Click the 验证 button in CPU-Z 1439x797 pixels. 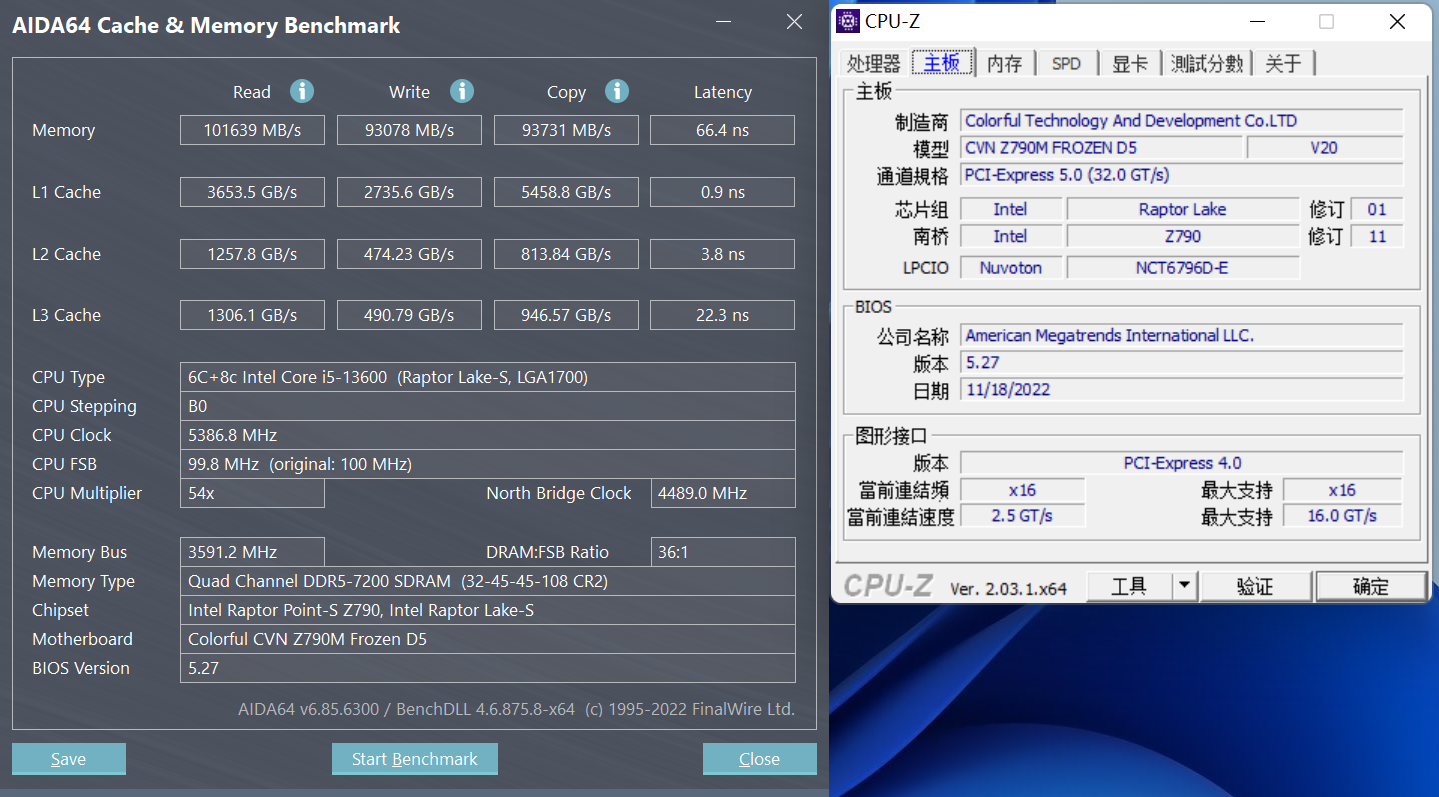pyautogui.click(x=1255, y=586)
